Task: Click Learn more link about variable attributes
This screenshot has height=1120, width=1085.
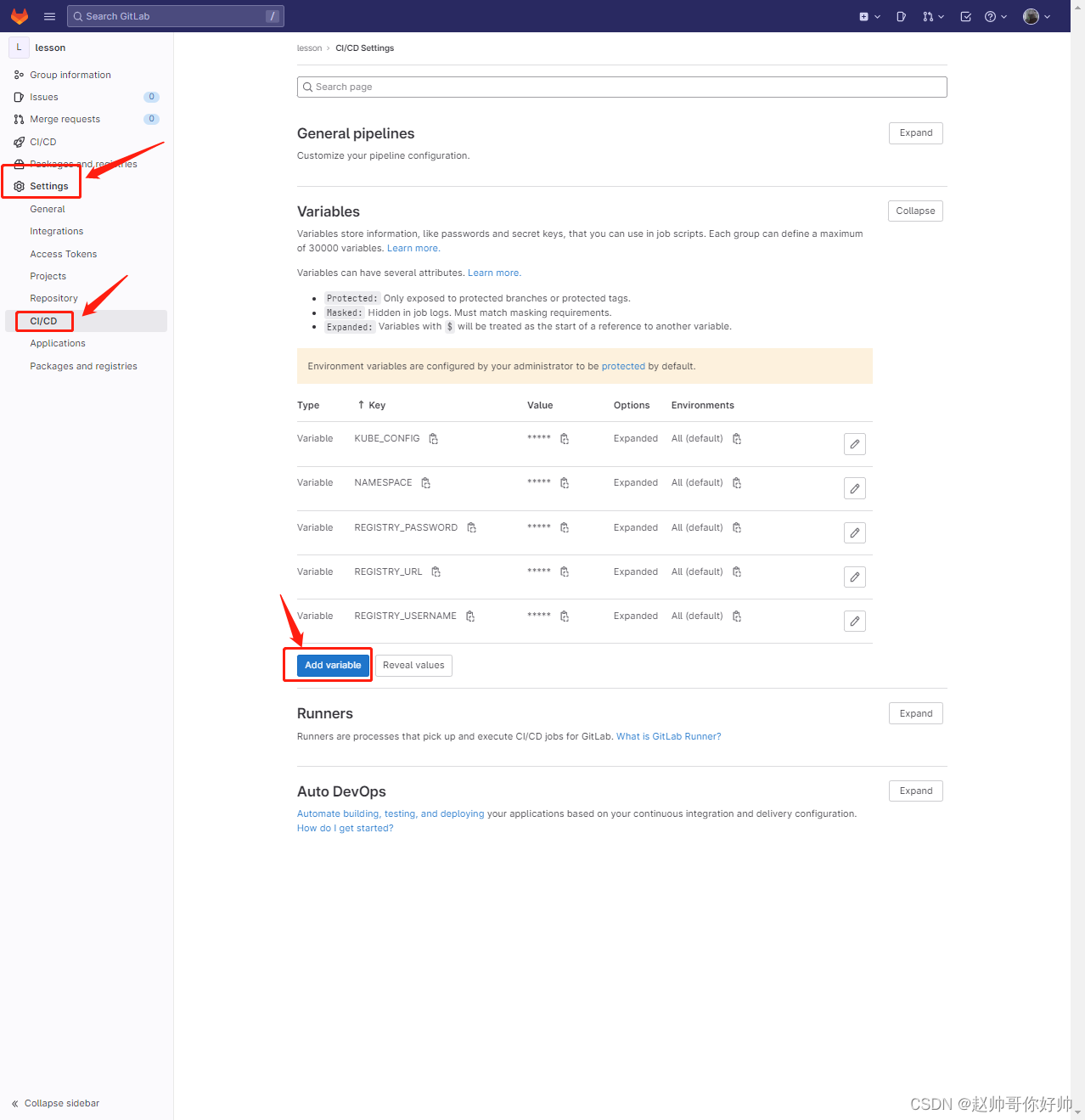Action: (x=494, y=273)
